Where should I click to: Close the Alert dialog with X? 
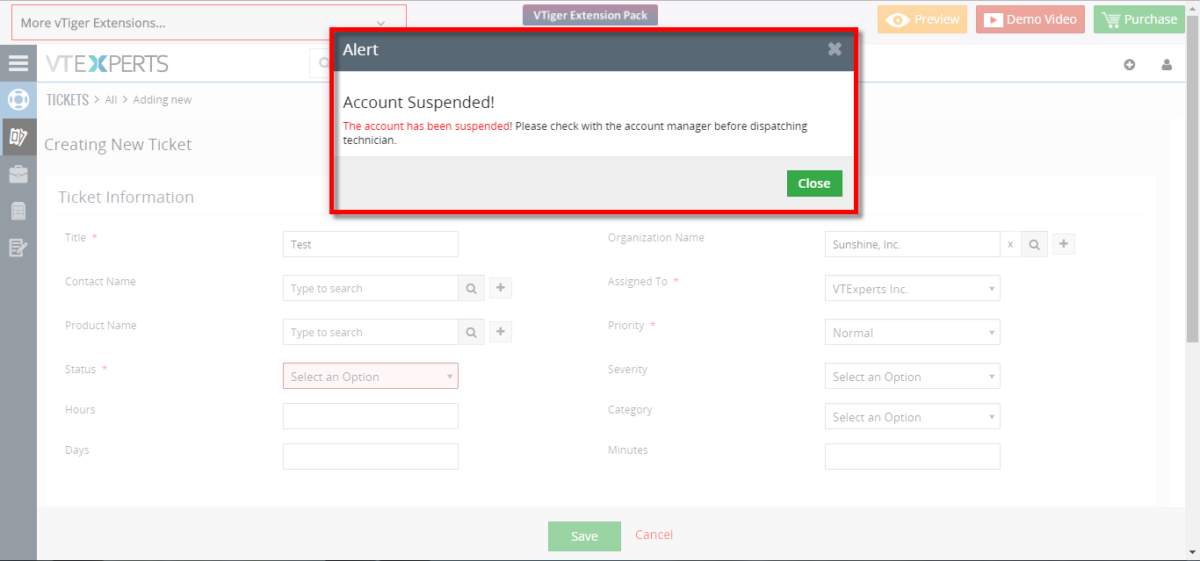pos(835,49)
